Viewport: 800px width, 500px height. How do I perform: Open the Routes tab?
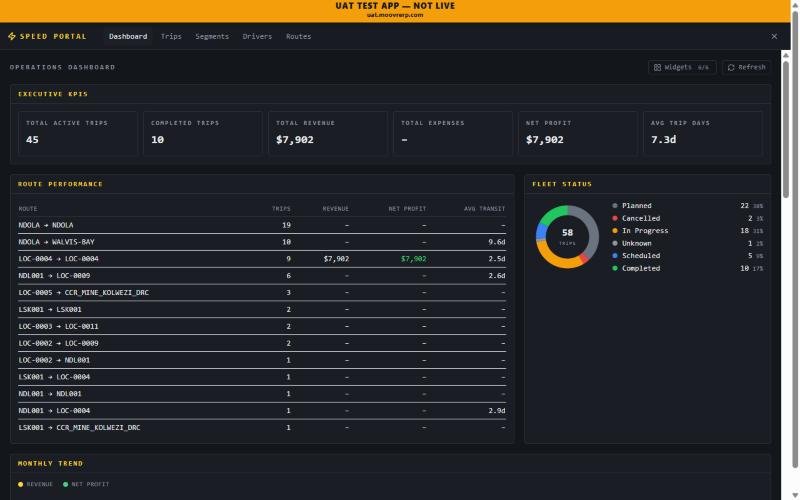point(298,36)
